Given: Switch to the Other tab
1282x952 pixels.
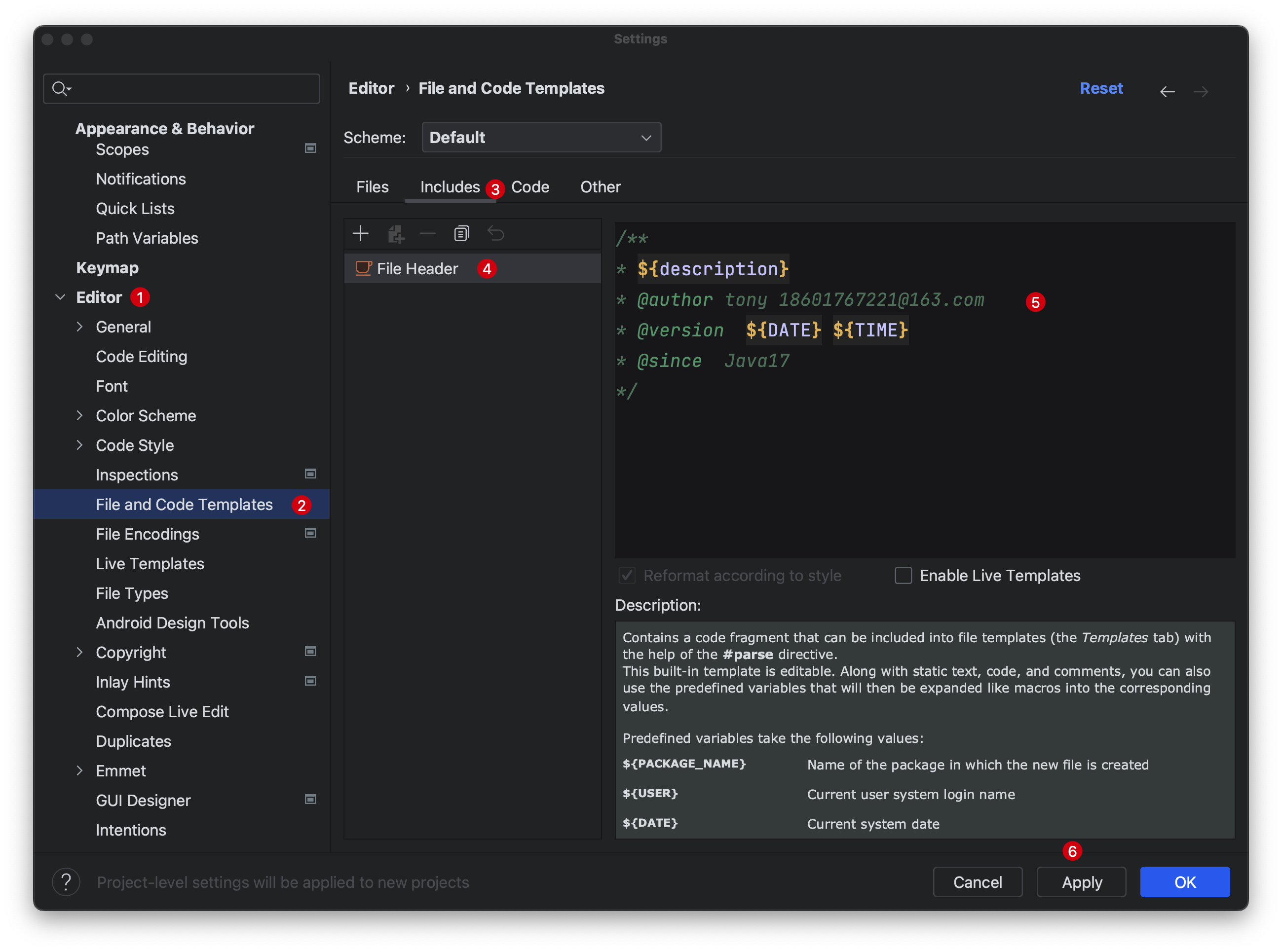Looking at the screenshot, I should pos(600,187).
